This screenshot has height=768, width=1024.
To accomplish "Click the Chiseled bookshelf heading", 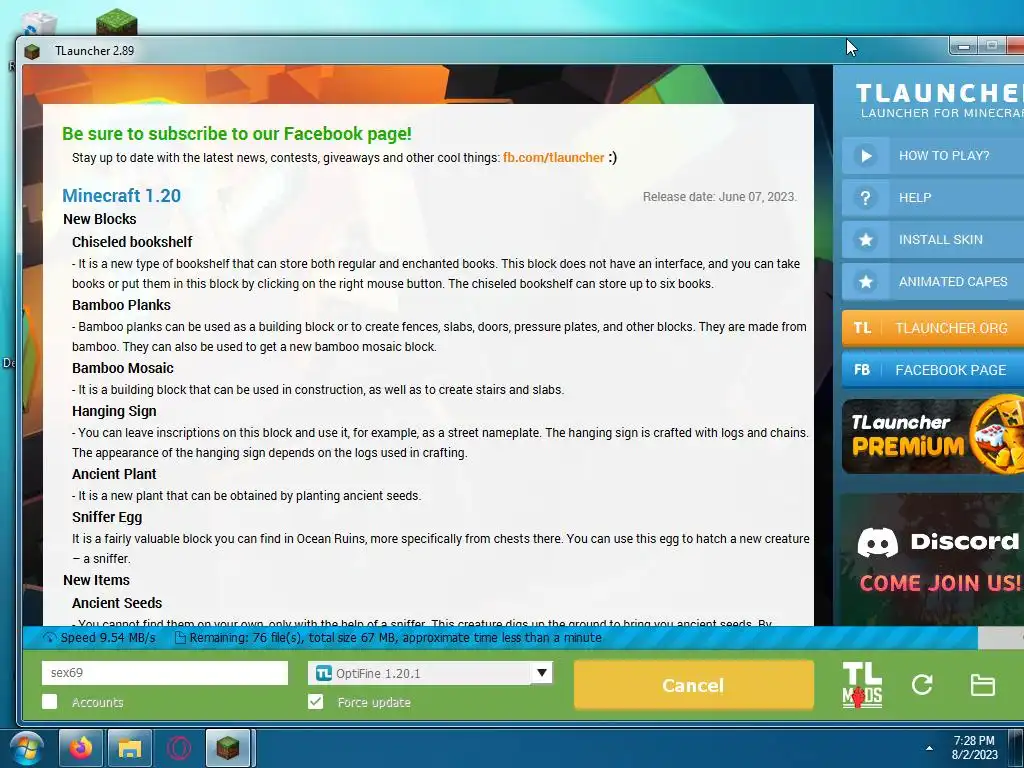I will [x=132, y=242].
